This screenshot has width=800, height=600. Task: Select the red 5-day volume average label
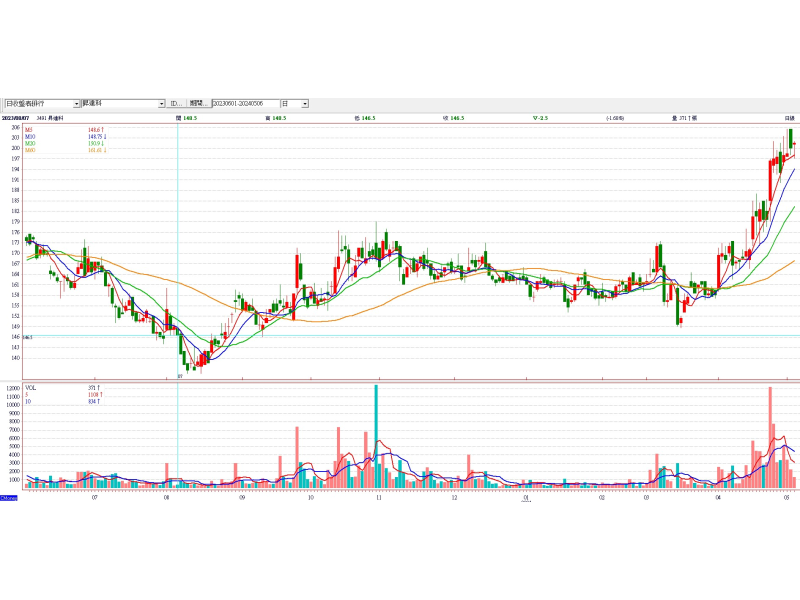tap(28, 394)
